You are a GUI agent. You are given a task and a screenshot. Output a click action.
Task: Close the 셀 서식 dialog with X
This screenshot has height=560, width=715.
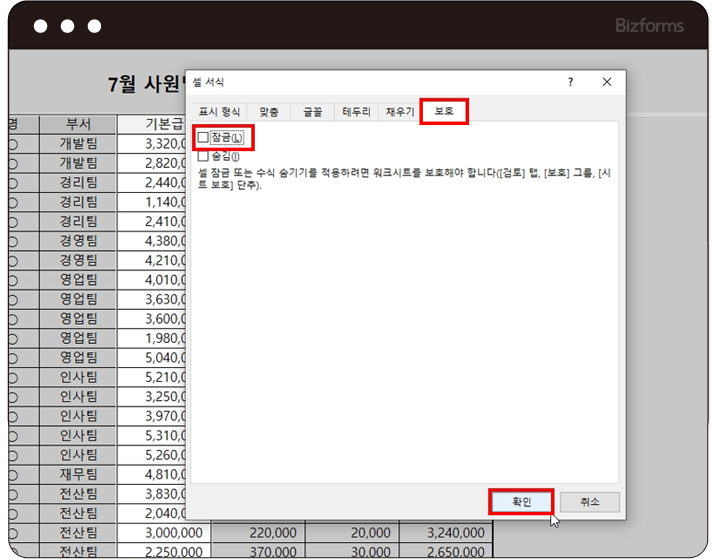pos(606,82)
